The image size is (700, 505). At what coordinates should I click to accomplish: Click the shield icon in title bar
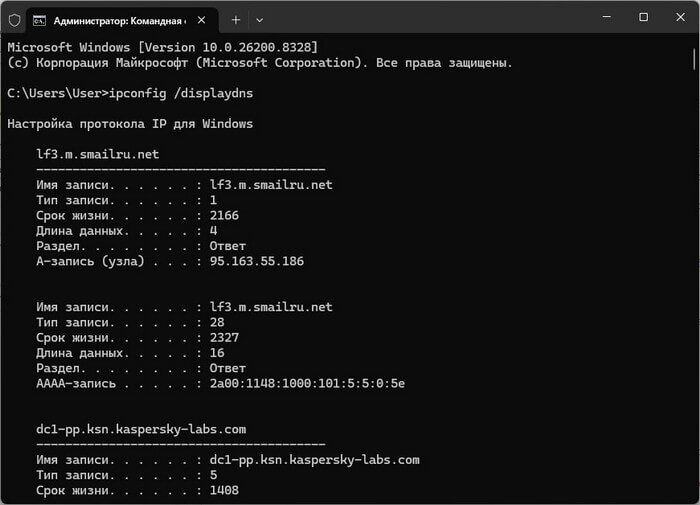click(14, 20)
